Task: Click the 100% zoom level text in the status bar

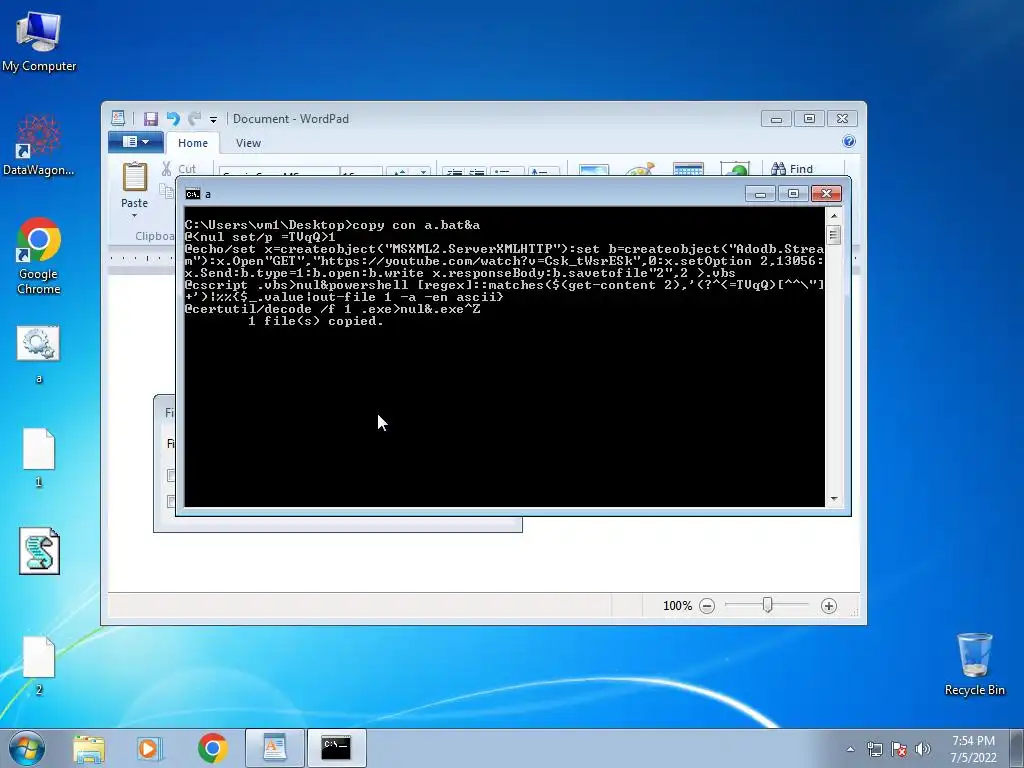Action: pos(677,606)
